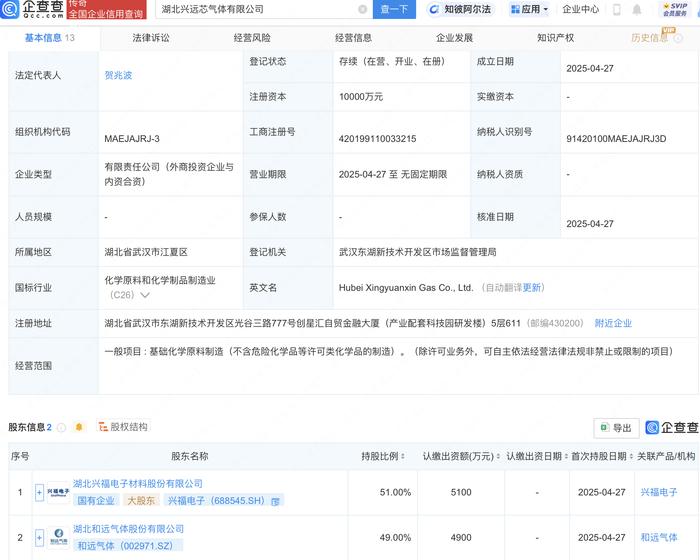700x560 pixels.
Task: Clear the search box with the X icon
Action: click(362, 9)
